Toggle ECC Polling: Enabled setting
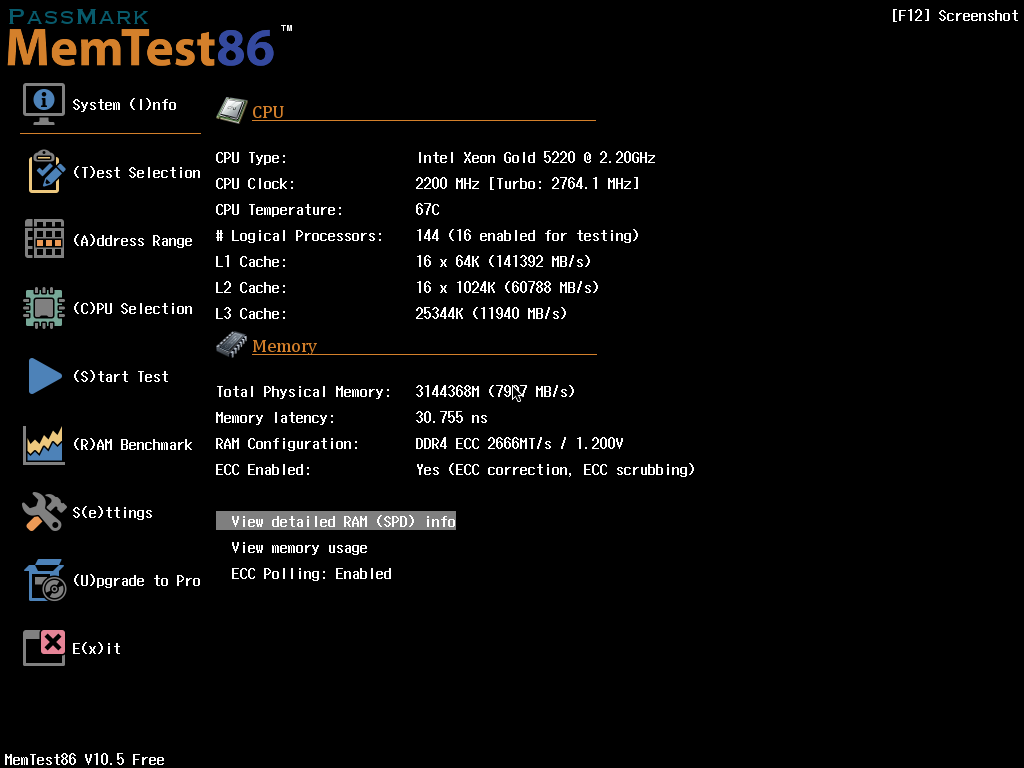The width and height of the screenshot is (1024, 768). pyautogui.click(x=311, y=574)
